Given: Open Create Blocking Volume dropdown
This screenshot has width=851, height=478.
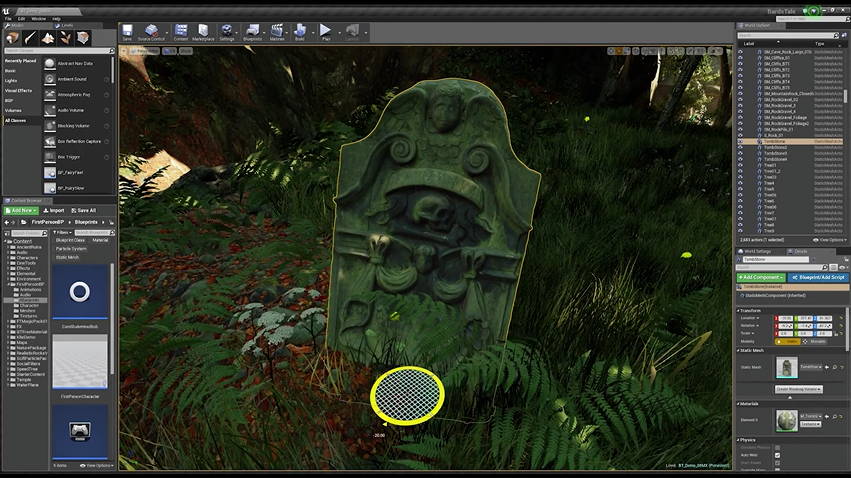Looking at the screenshot, I should click(x=798, y=389).
